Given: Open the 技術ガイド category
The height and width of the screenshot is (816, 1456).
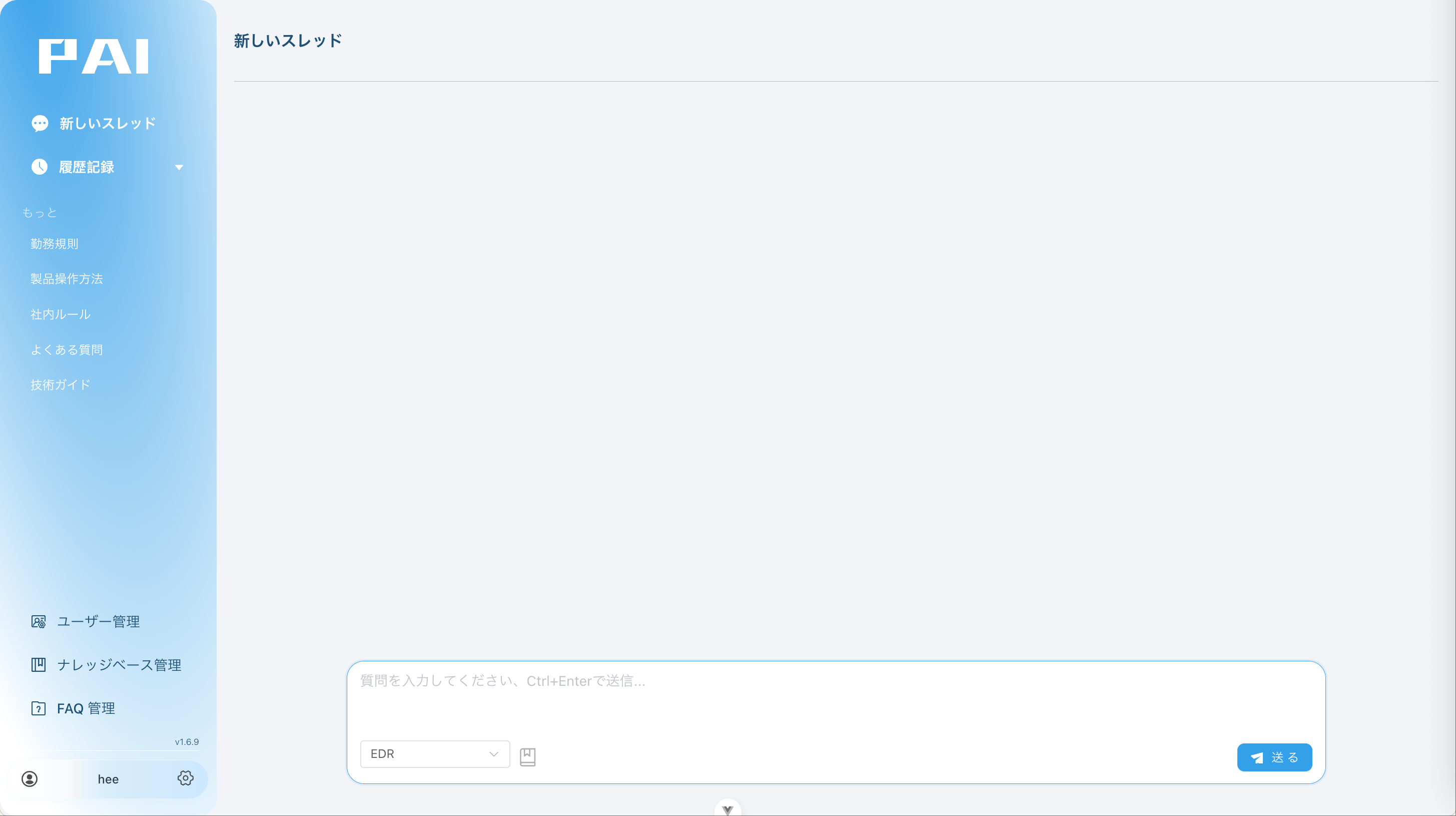Looking at the screenshot, I should point(61,385).
